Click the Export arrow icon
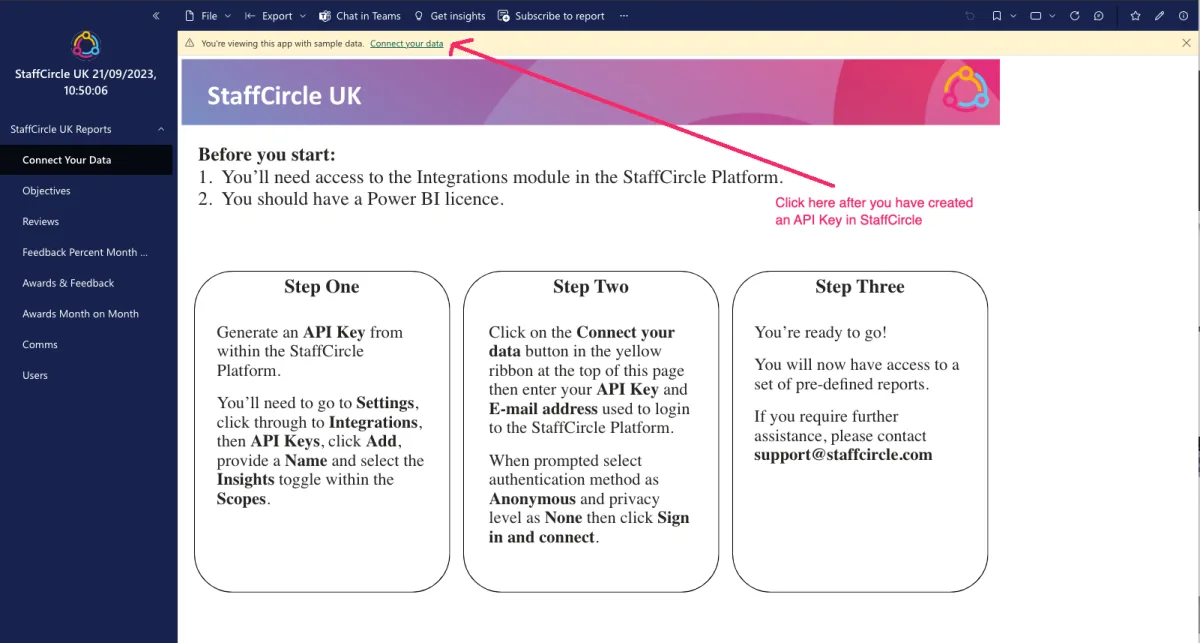This screenshot has height=643, width=1200. (250, 16)
